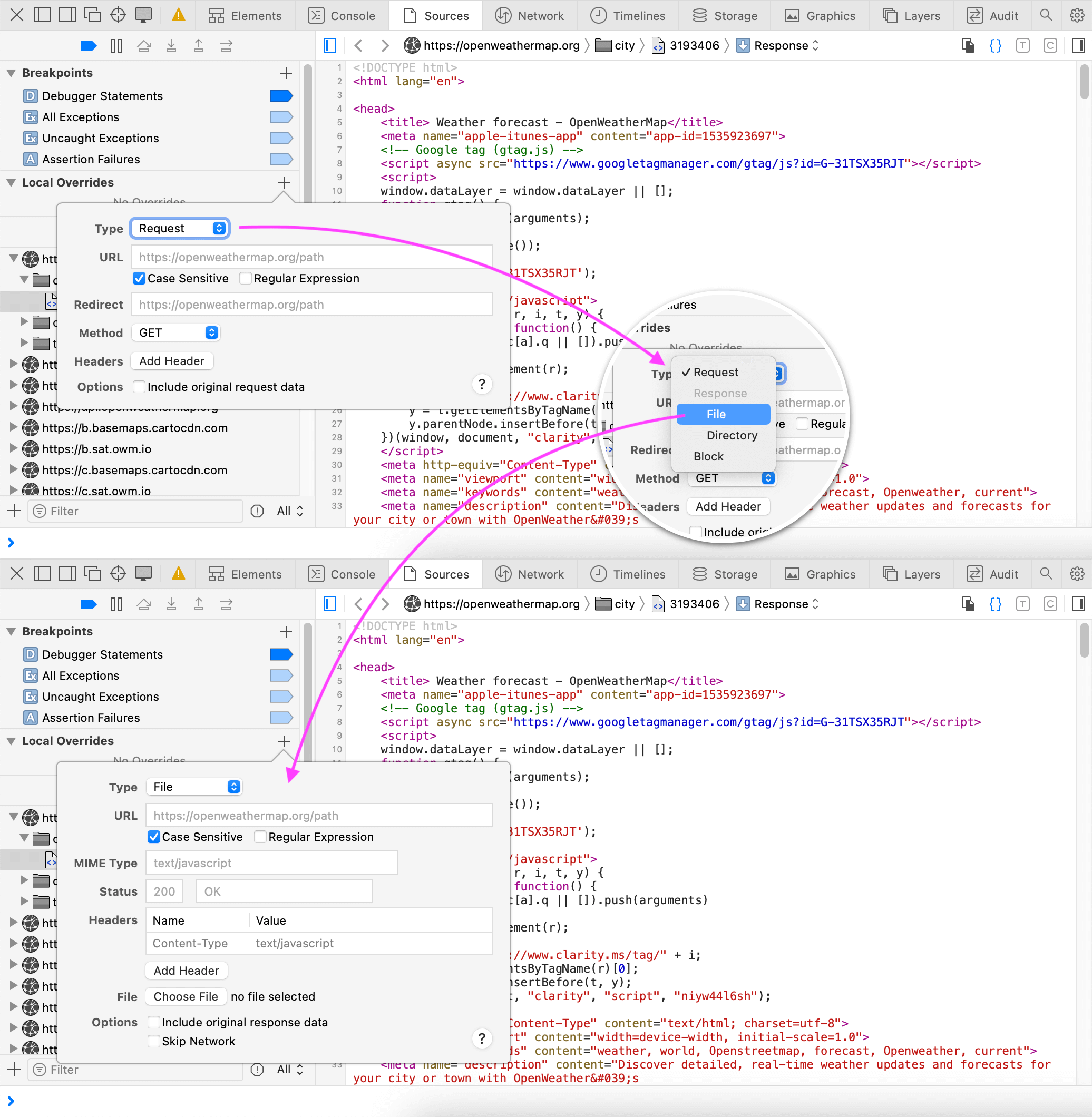Collapse the top Local Overrides section
Screen dimensions: 1092x1117
click(x=11, y=183)
